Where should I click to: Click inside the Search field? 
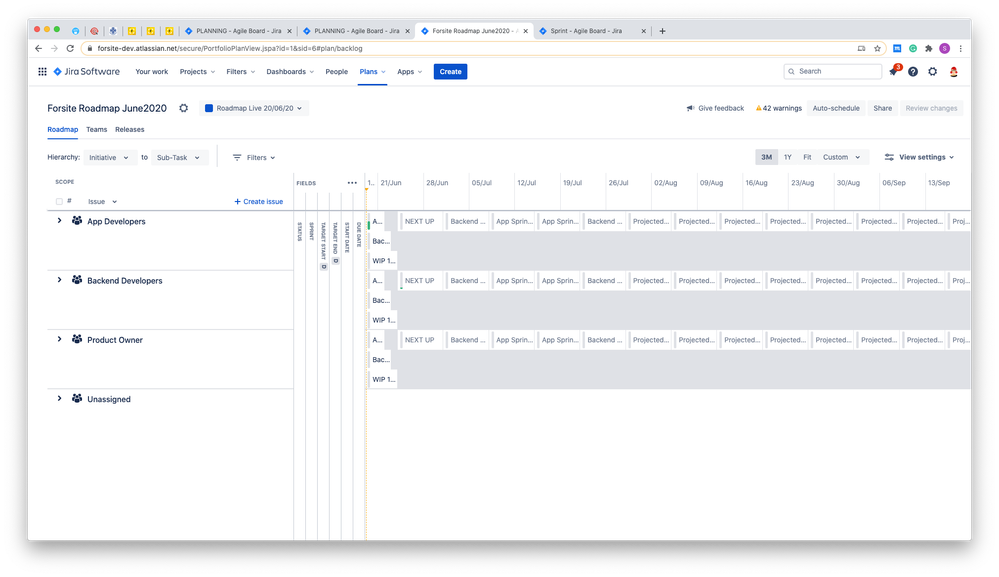(x=833, y=71)
